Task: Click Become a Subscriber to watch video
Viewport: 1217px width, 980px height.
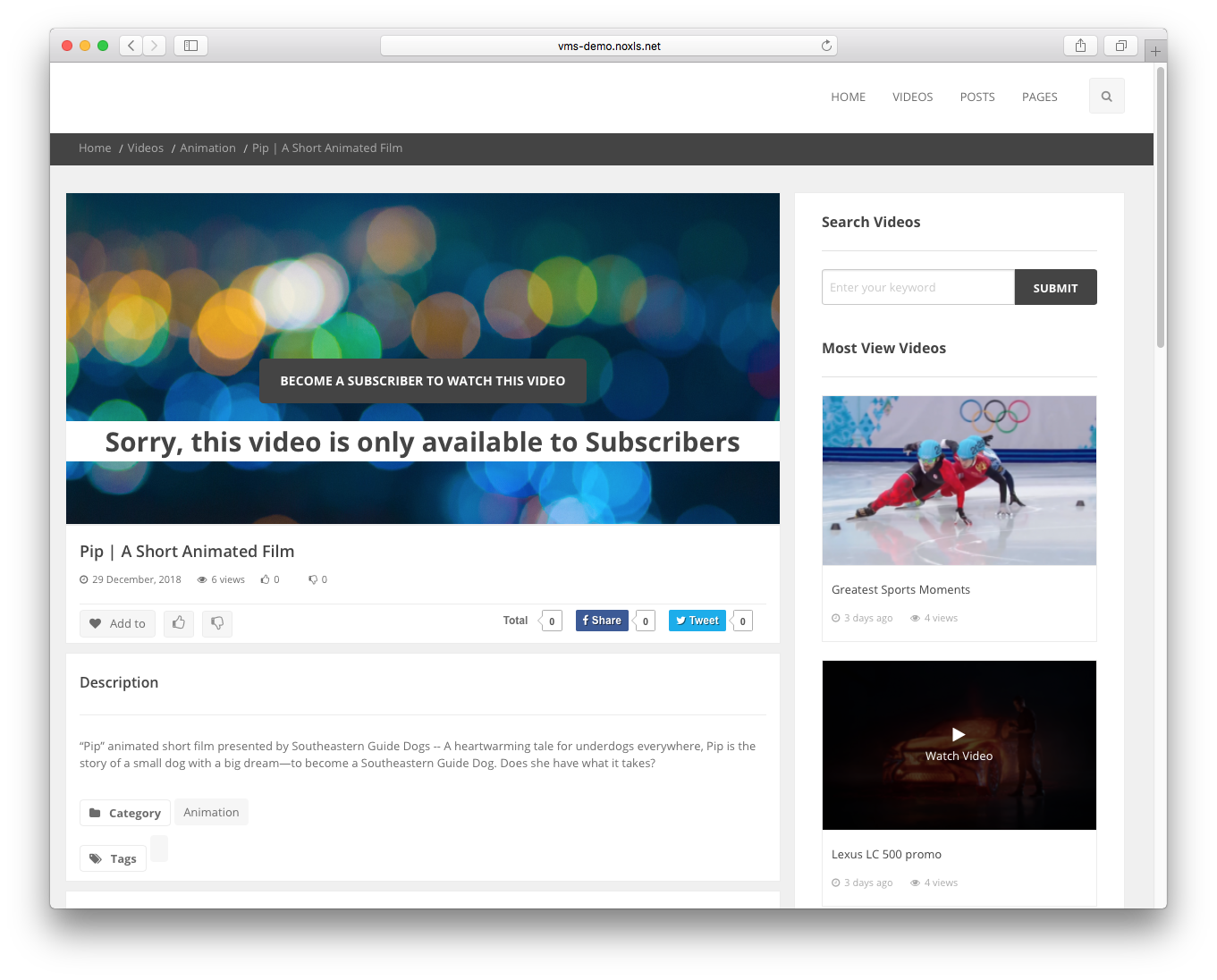Action: coord(422,380)
